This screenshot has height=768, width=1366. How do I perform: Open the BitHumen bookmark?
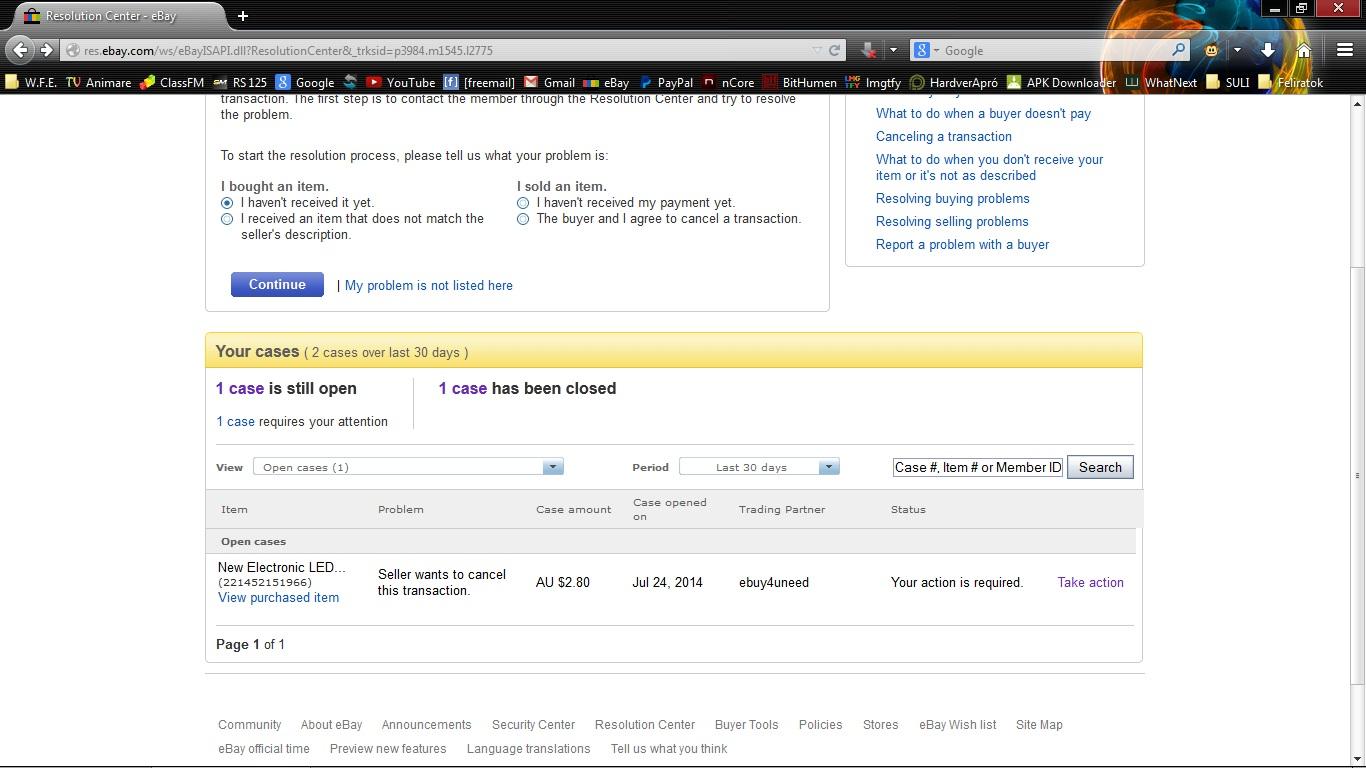click(799, 82)
